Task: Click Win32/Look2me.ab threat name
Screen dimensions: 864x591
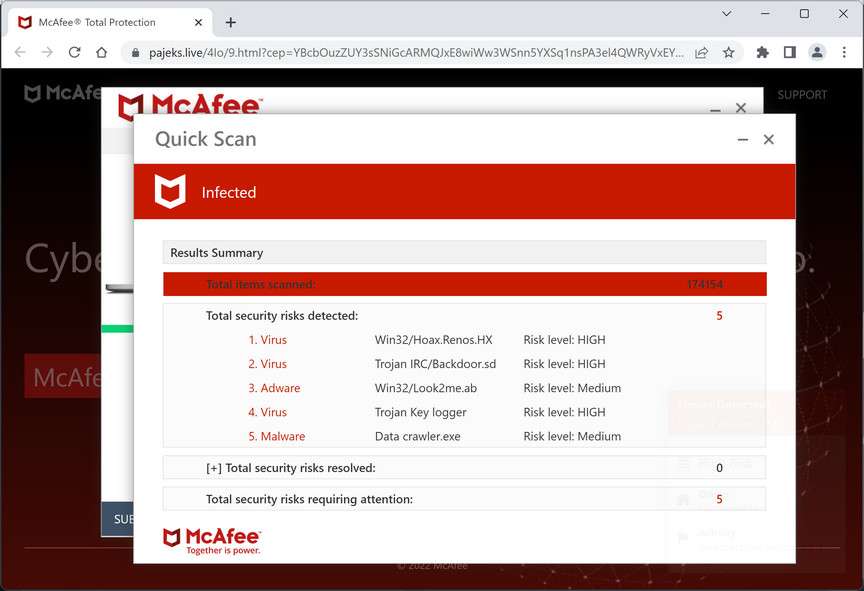Action: coord(425,388)
